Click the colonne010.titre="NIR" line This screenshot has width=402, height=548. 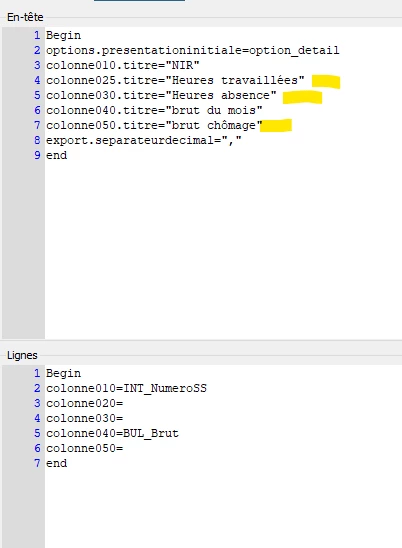tap(123, 65)
